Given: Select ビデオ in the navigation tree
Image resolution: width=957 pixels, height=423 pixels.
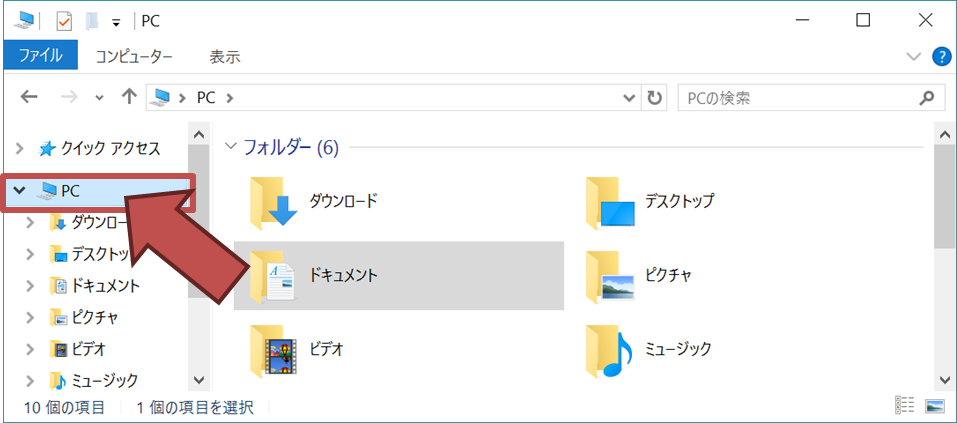Looking at the screenshot, I should click(x=88, y=349).
